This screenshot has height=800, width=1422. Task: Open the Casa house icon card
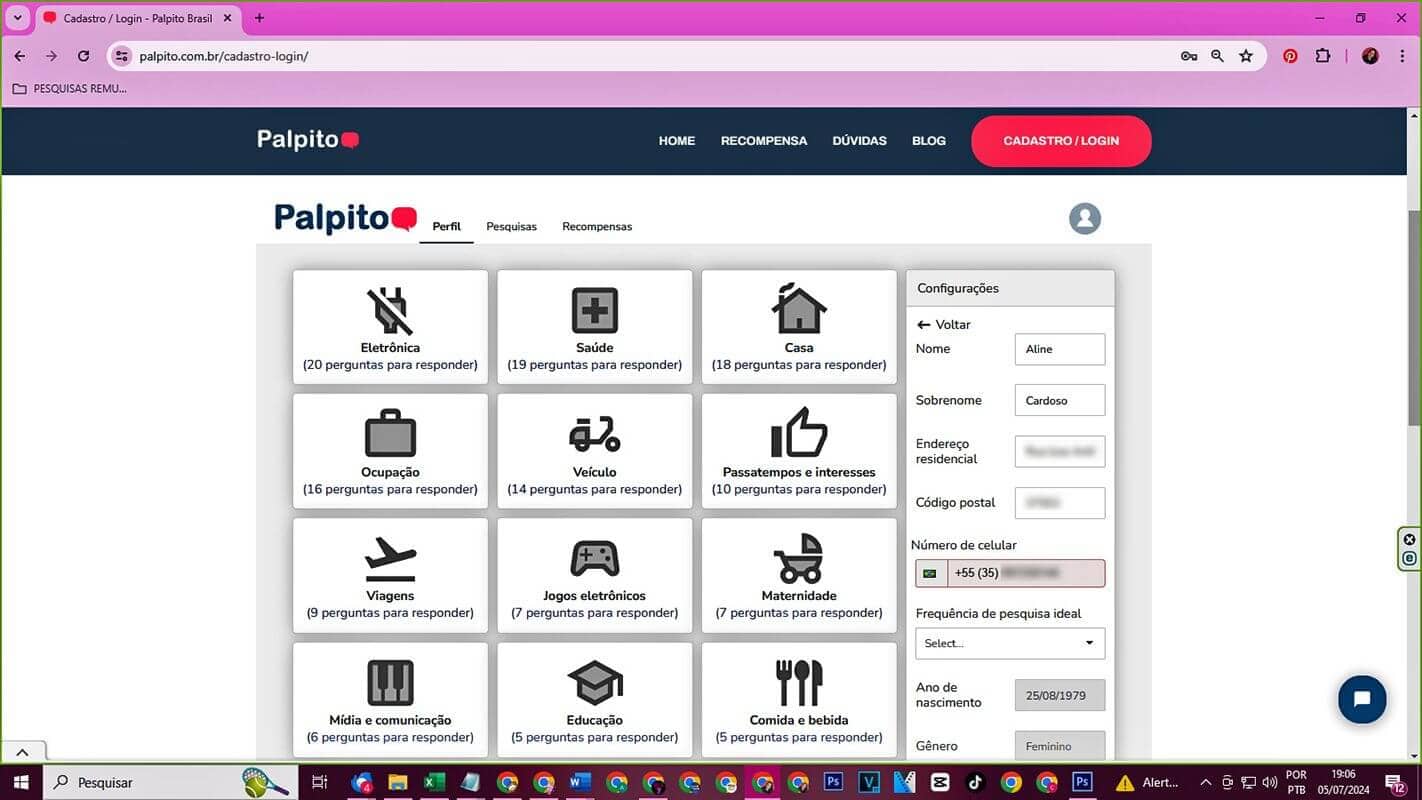799,327
